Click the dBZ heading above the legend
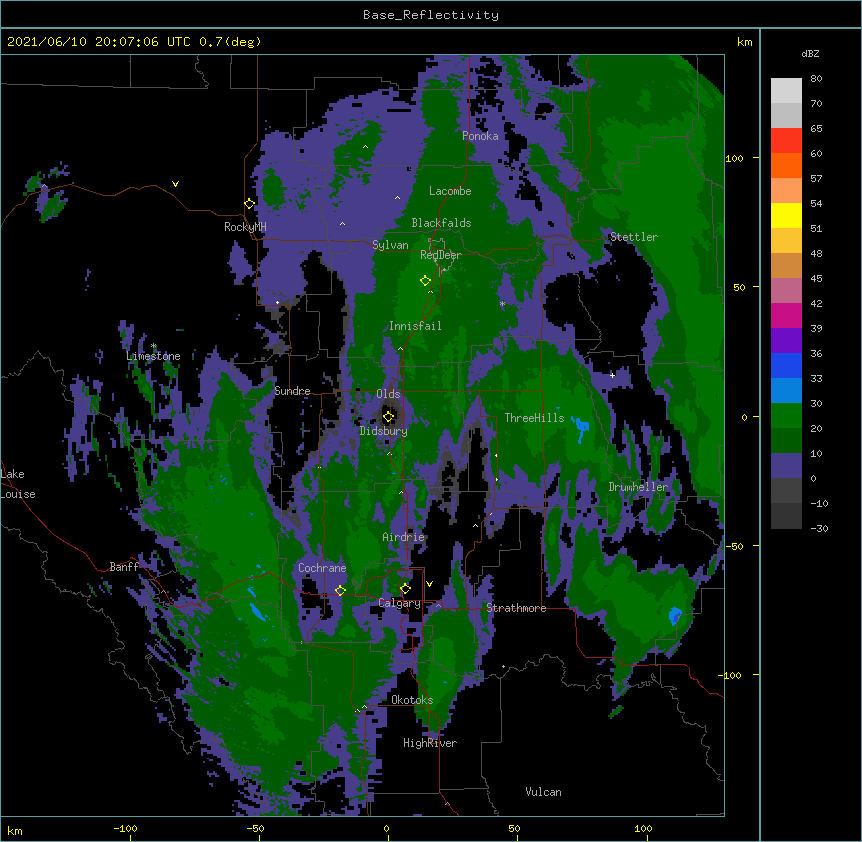Image resolution: width=862 pixels, height=842 pixels. (810, 54)
